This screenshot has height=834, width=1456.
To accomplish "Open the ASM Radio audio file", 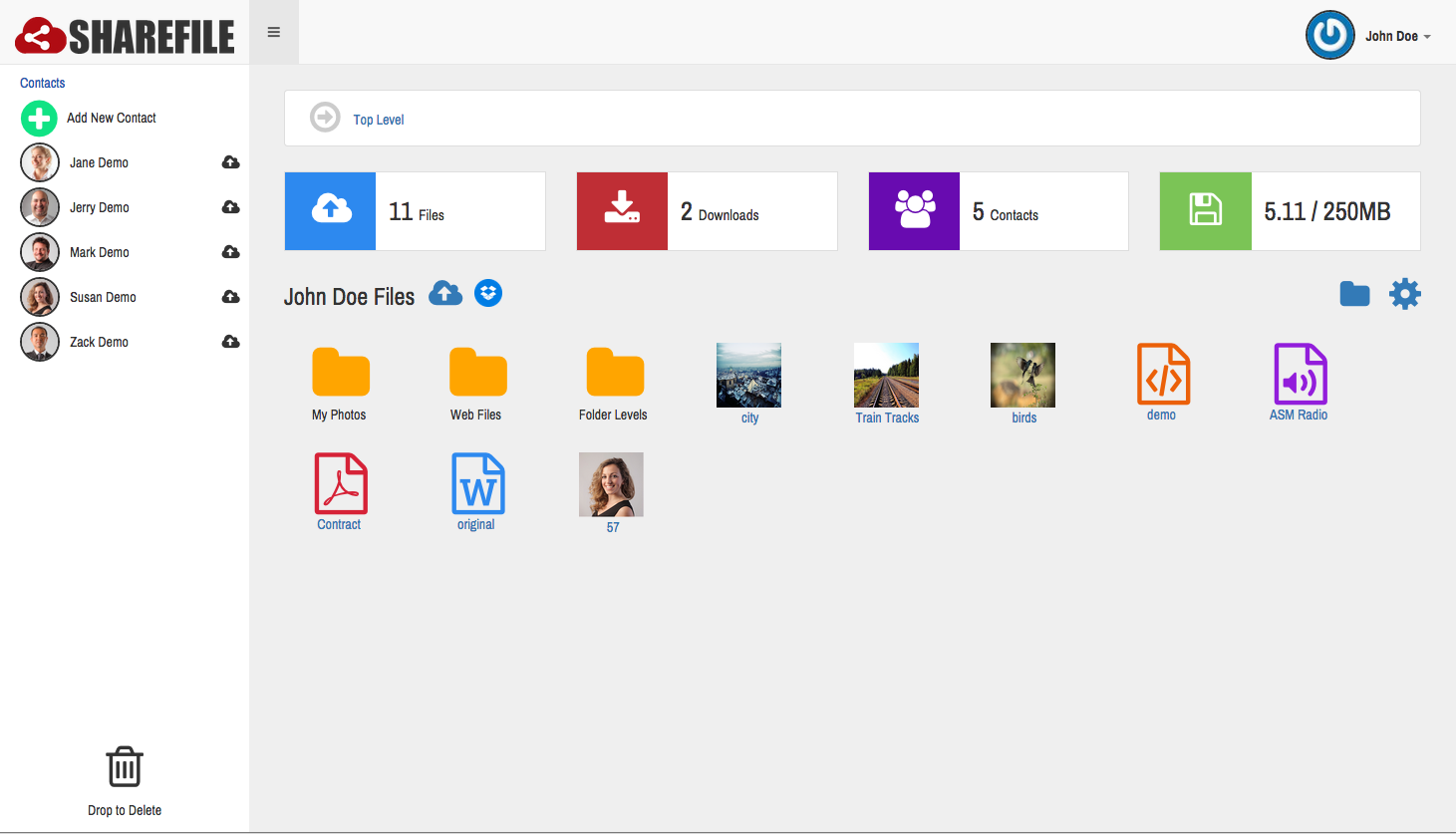I will click(1300, 375).
